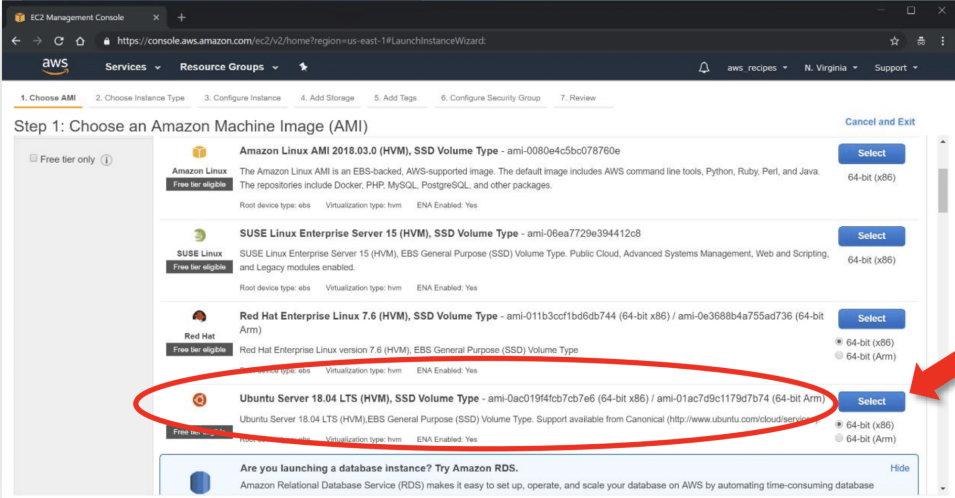Image resolution: width=955 pixels, height=498 pixels.
Task: Click the AMI list scrollbar thumb
Action: click(x=943, y=191)
